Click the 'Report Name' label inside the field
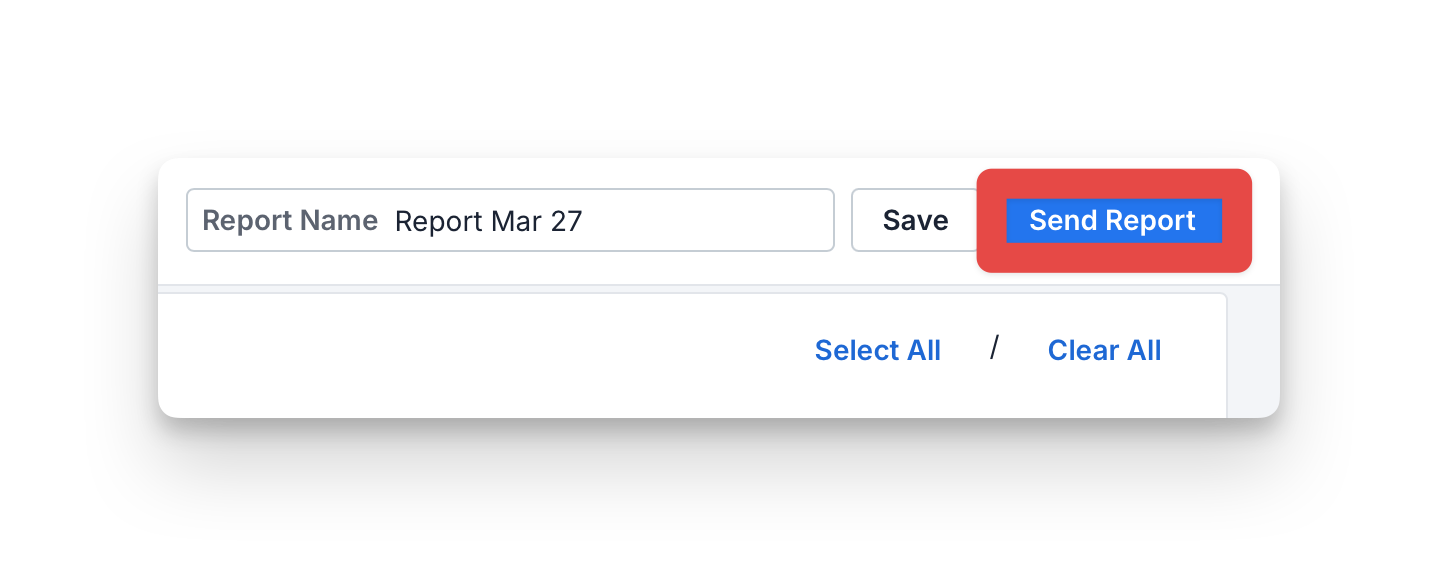The image size is (1438, 576). click(290, 220)
